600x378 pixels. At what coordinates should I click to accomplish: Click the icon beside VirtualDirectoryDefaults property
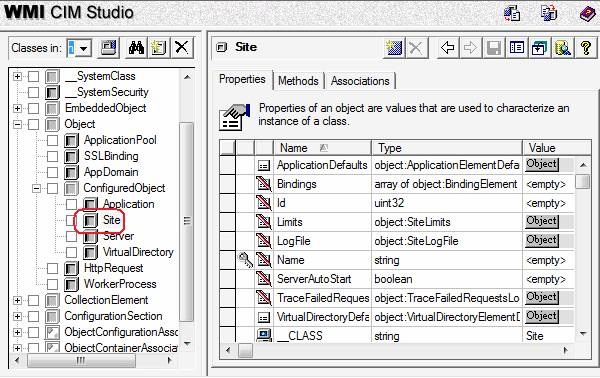click(x=264, y=317)
